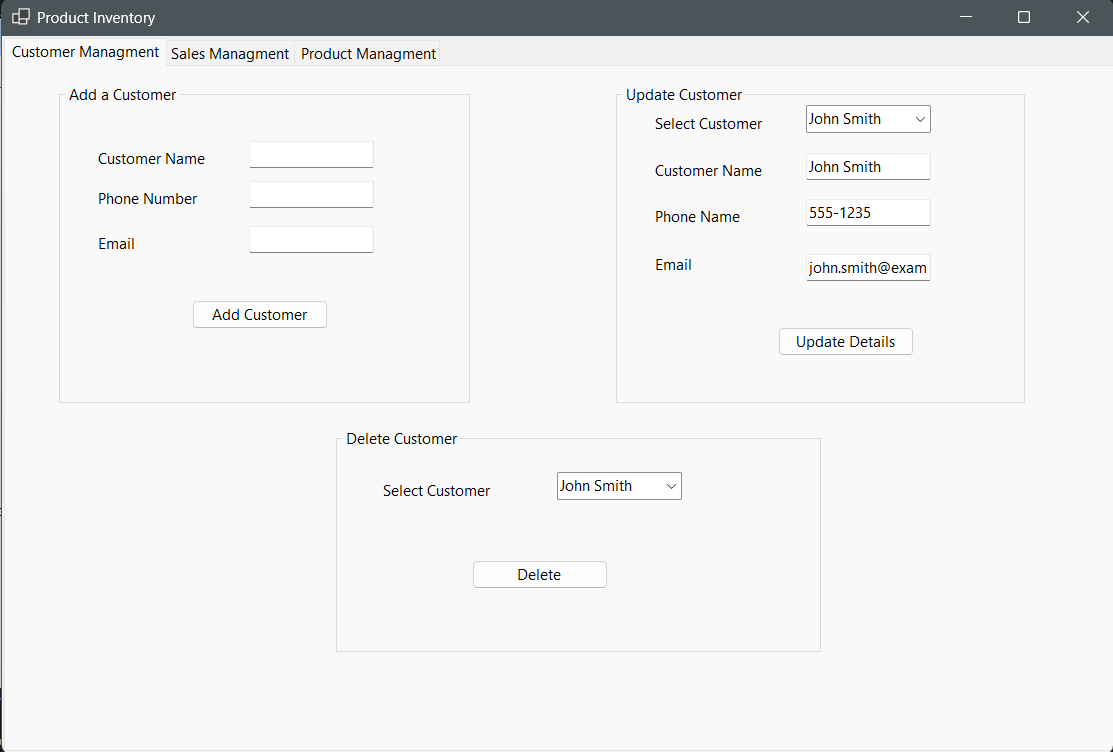Click the Add Customer button
This screenshot has width=1113, height=752.
[x=260, y=315]
